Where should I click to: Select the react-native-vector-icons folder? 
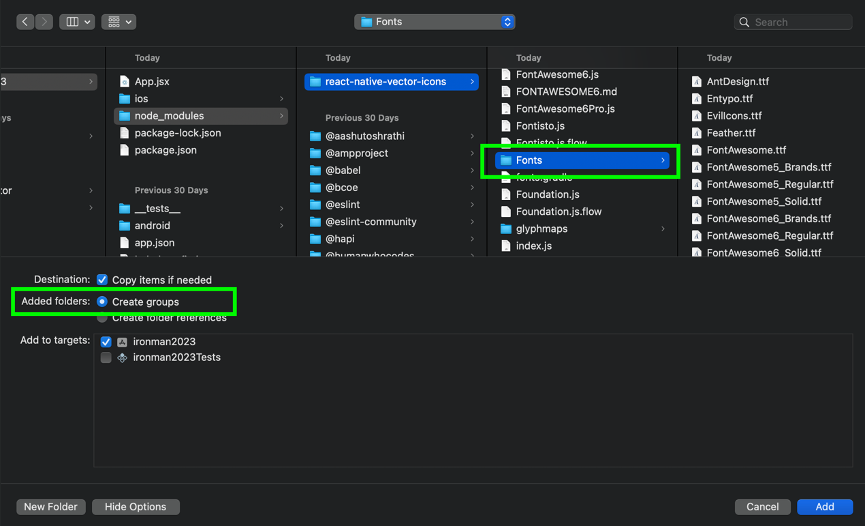(391, 81)
